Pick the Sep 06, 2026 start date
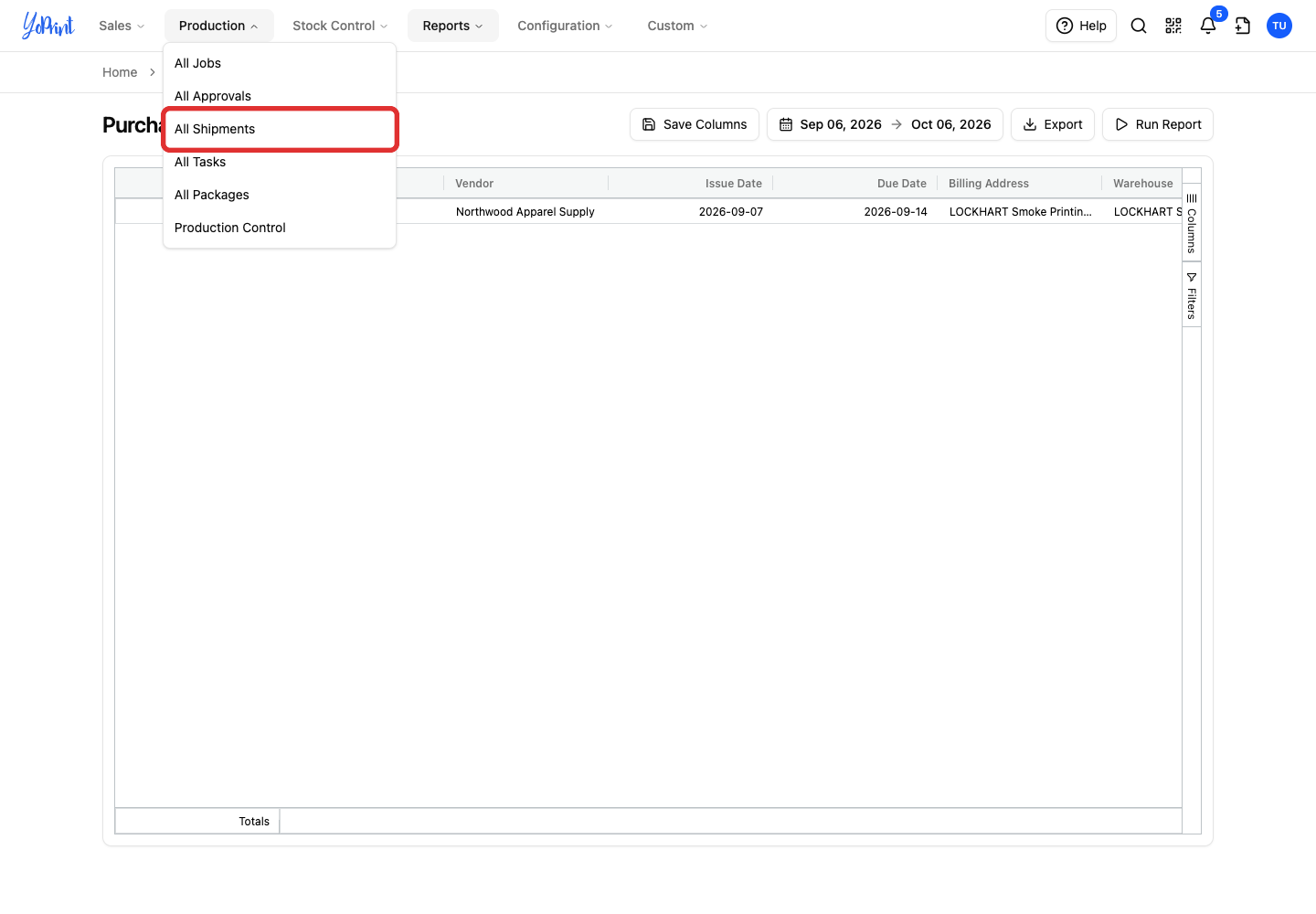 (x=841, y=124)
